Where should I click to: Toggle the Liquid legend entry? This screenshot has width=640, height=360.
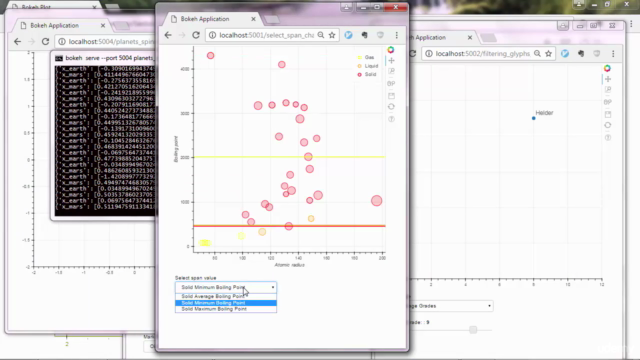[x=368, y=66]
